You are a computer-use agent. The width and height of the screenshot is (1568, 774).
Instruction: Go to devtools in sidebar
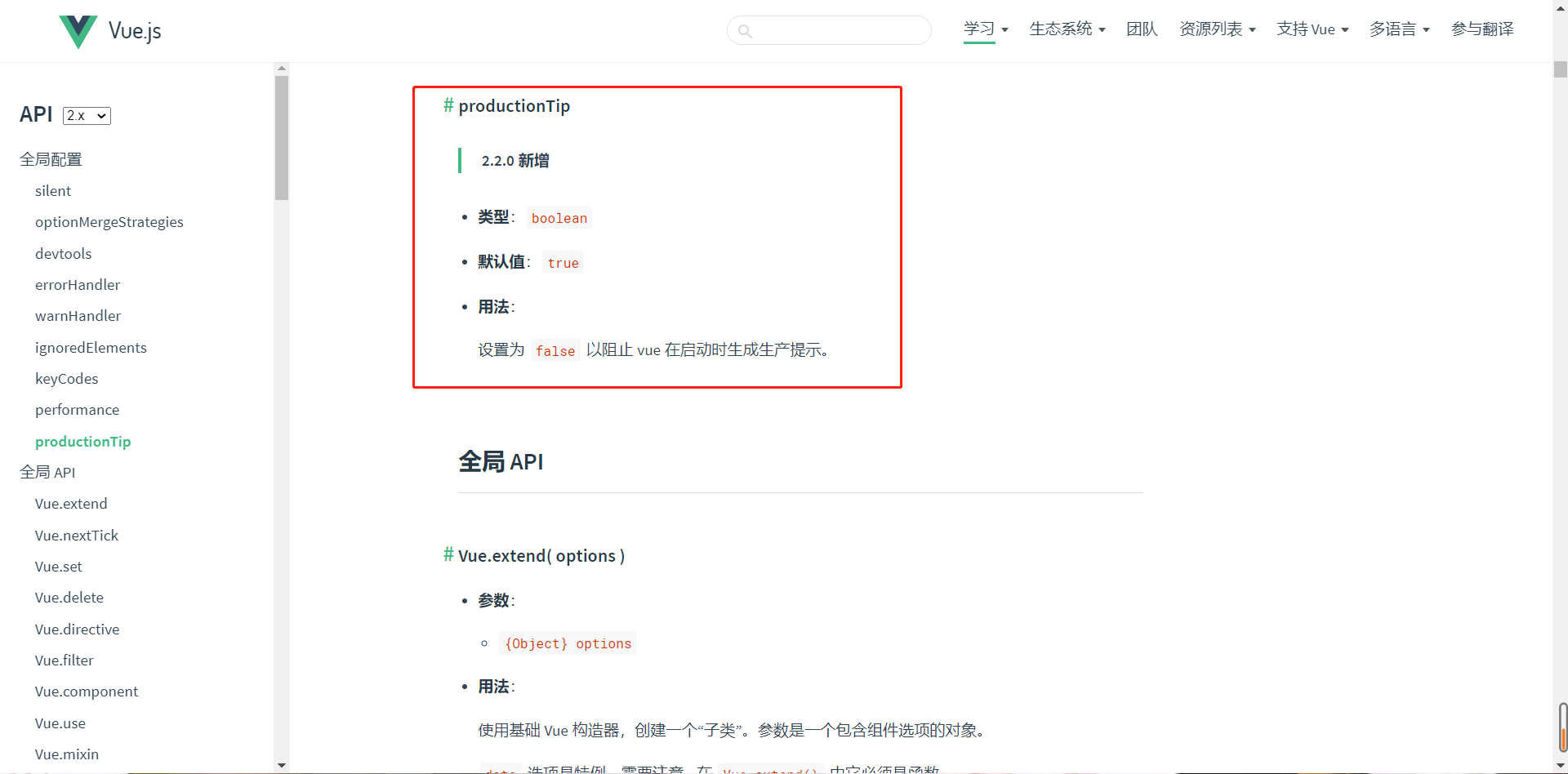point(64,254)
